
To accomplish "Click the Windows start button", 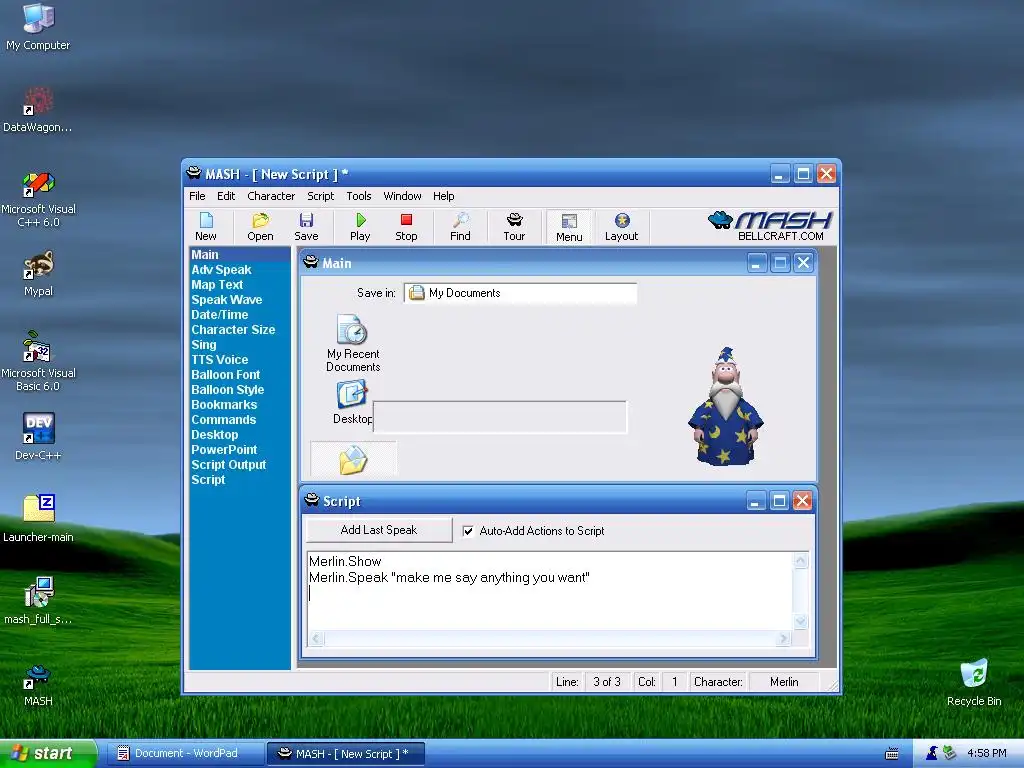I will point(48,754).
